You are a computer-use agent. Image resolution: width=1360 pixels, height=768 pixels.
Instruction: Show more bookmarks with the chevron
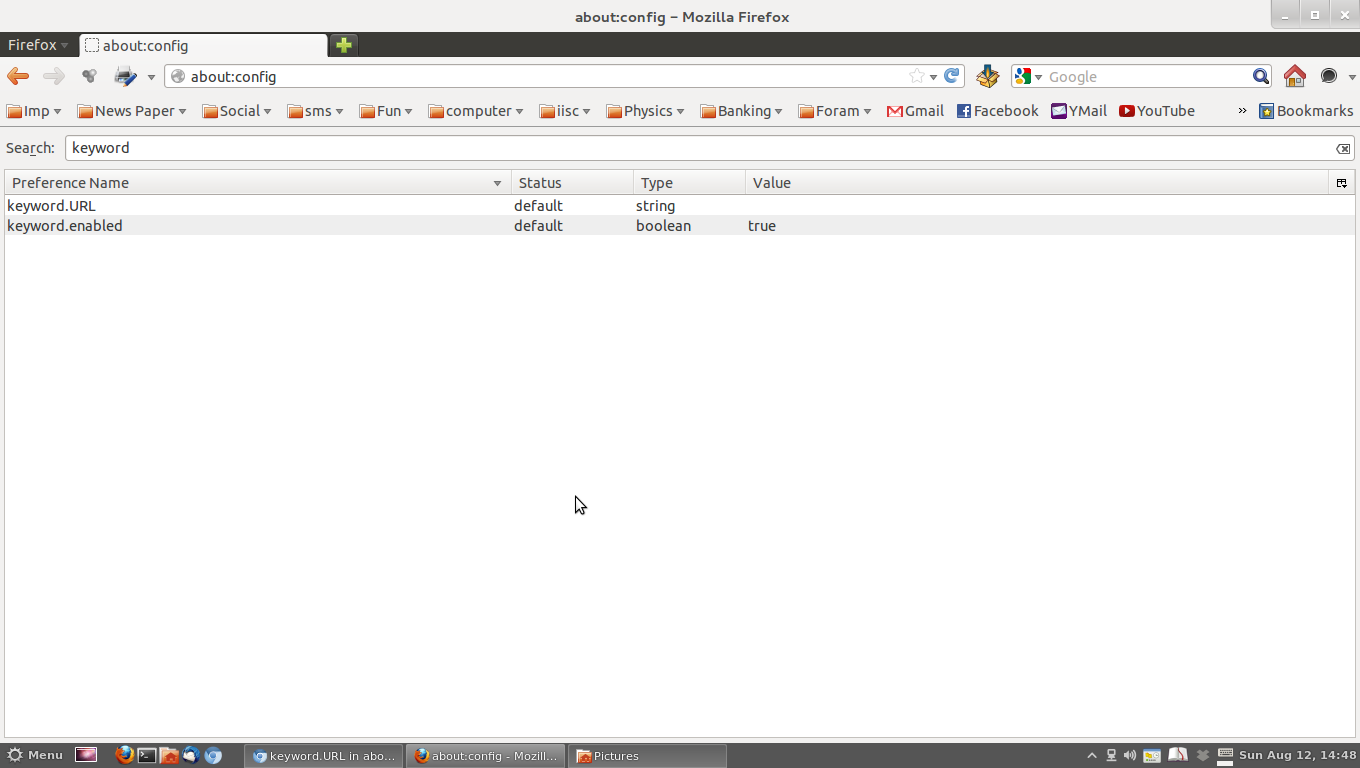coord(1242,111)
